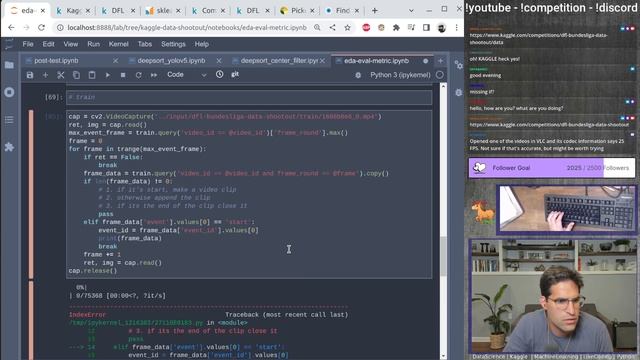The width and height of the screenshot is (640, 360).
Task: Click the Python 3 (ipykernel) kernel name
Action: 400,75
